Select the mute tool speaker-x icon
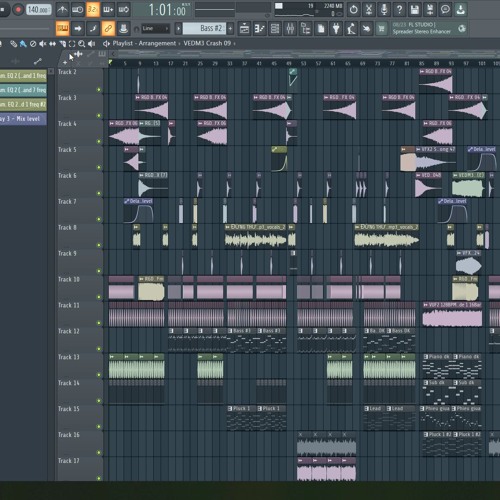The height and width of the screenshot is (500, 500). coord(43,44)
